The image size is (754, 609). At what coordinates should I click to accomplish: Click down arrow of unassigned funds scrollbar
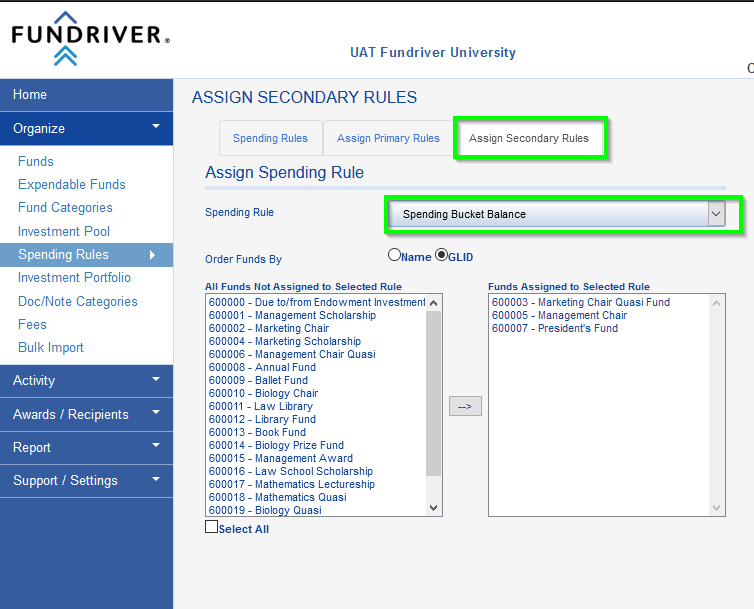(x=433, y=508)
